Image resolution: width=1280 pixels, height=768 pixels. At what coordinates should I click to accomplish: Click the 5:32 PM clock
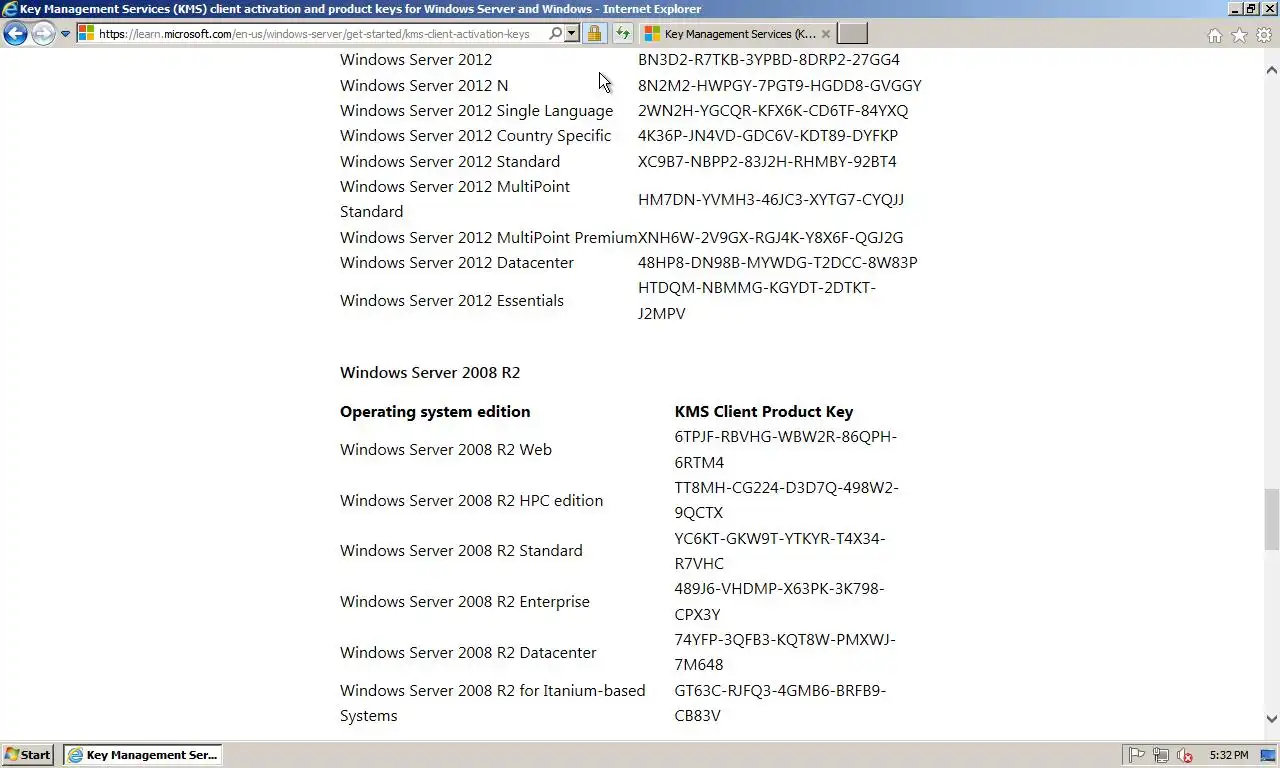[1228, 755]
